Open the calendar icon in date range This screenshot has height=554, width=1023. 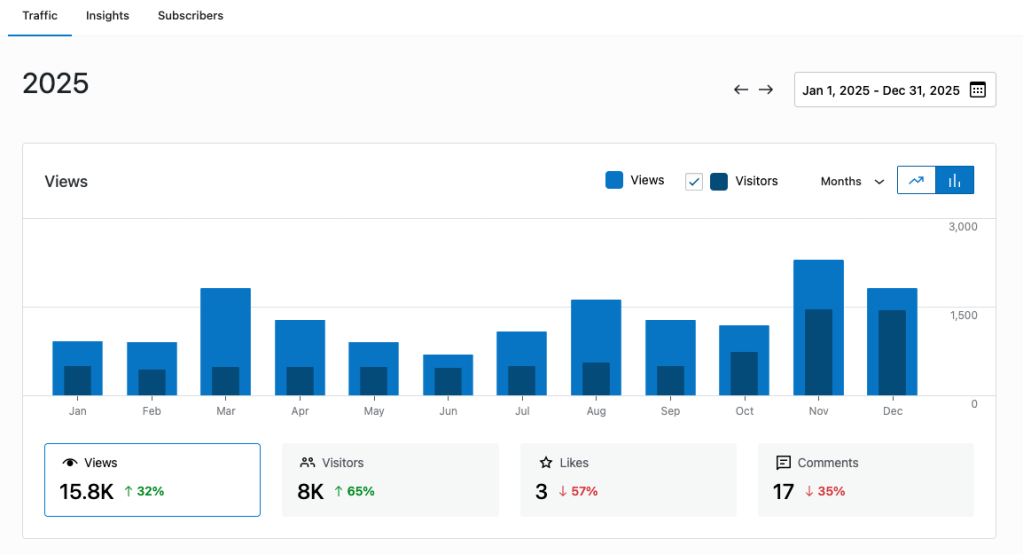point(977,90)
